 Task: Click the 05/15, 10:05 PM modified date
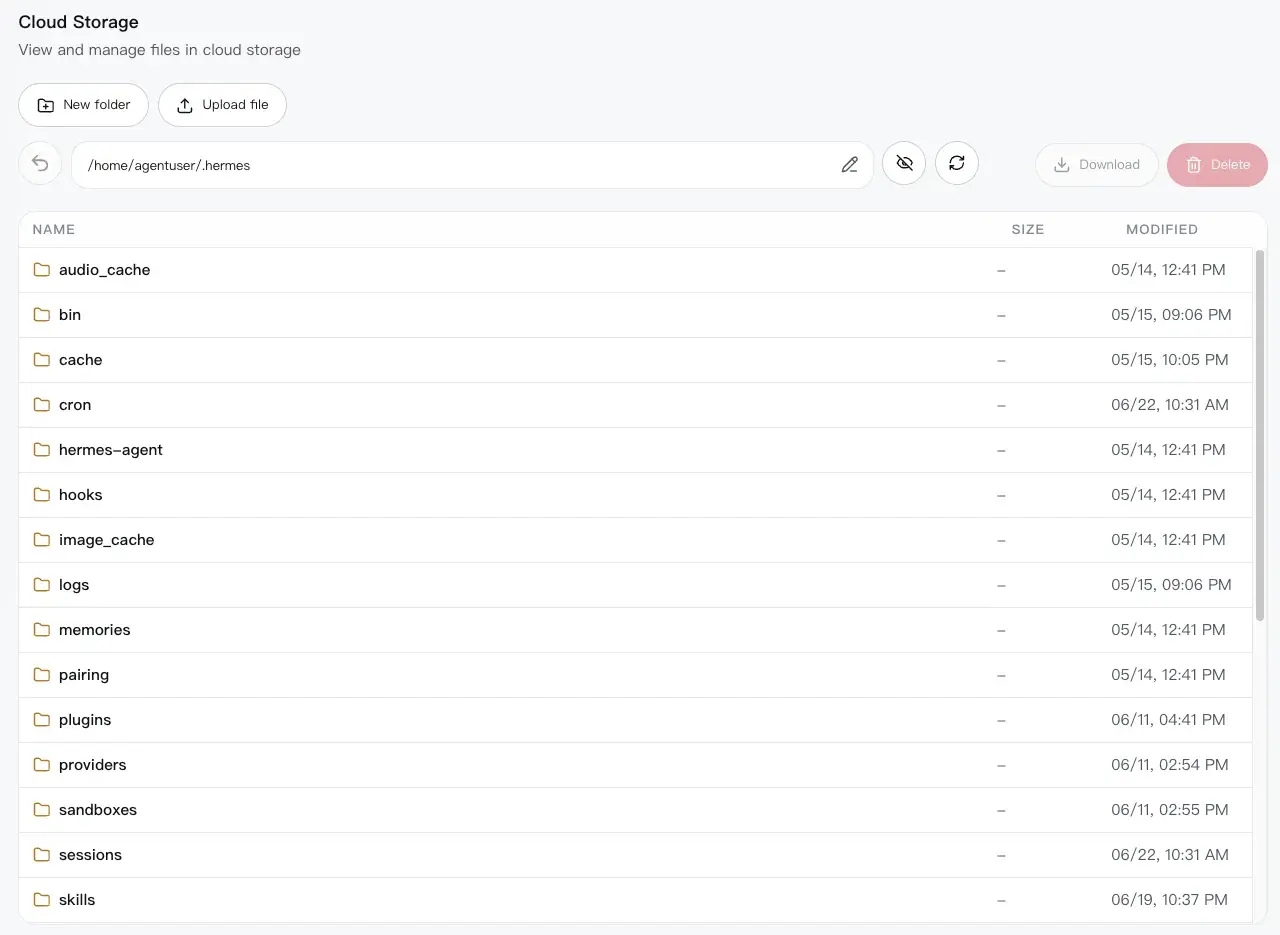coord(1170,360)
